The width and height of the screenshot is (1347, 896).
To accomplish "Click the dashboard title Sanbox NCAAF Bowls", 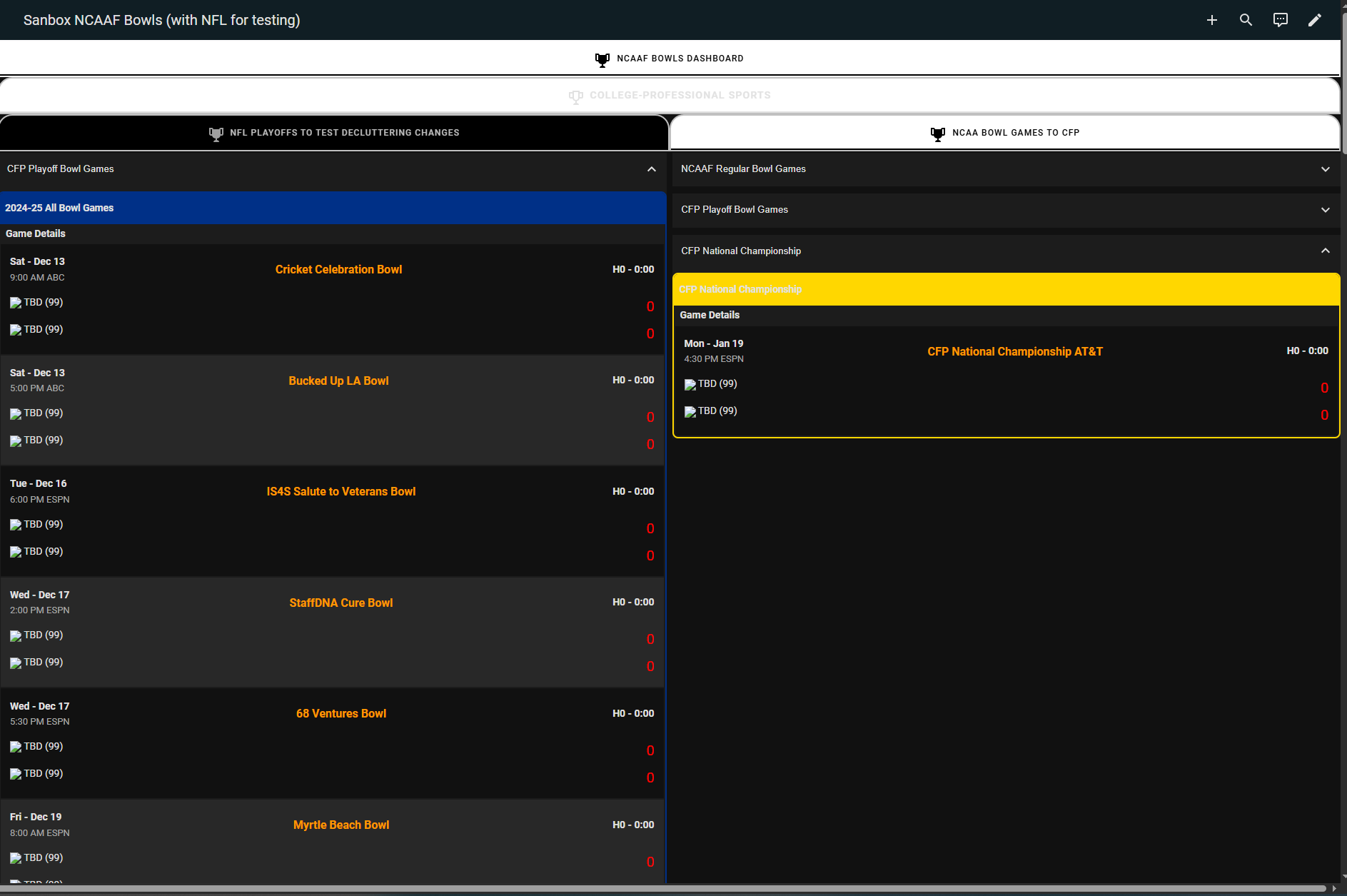I will pos(161,20).
